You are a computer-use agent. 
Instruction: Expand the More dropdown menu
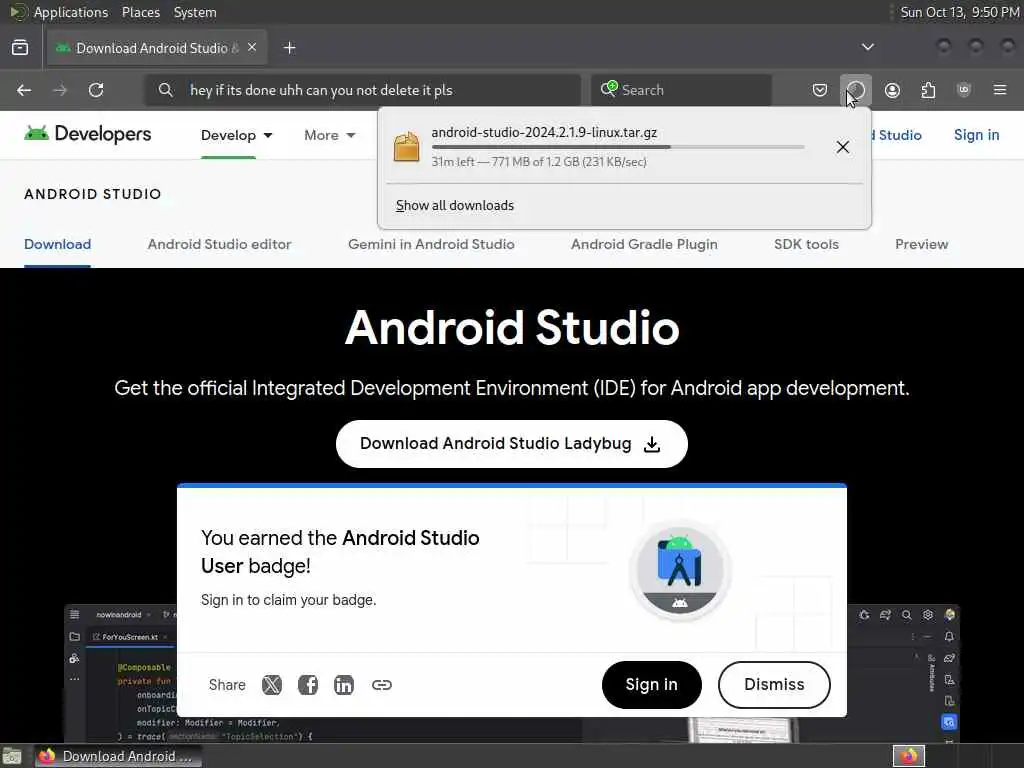coord(330,135)
